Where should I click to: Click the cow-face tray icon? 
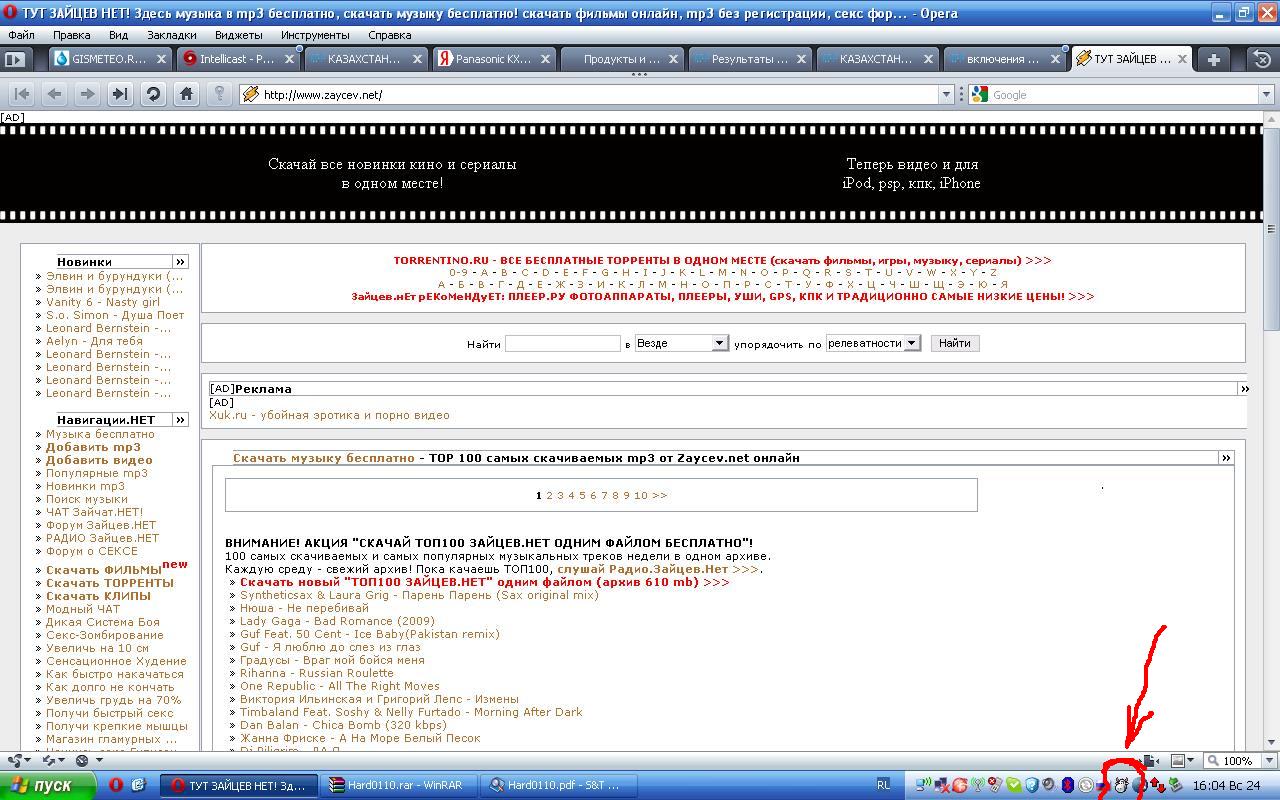tap(1121, 785)
